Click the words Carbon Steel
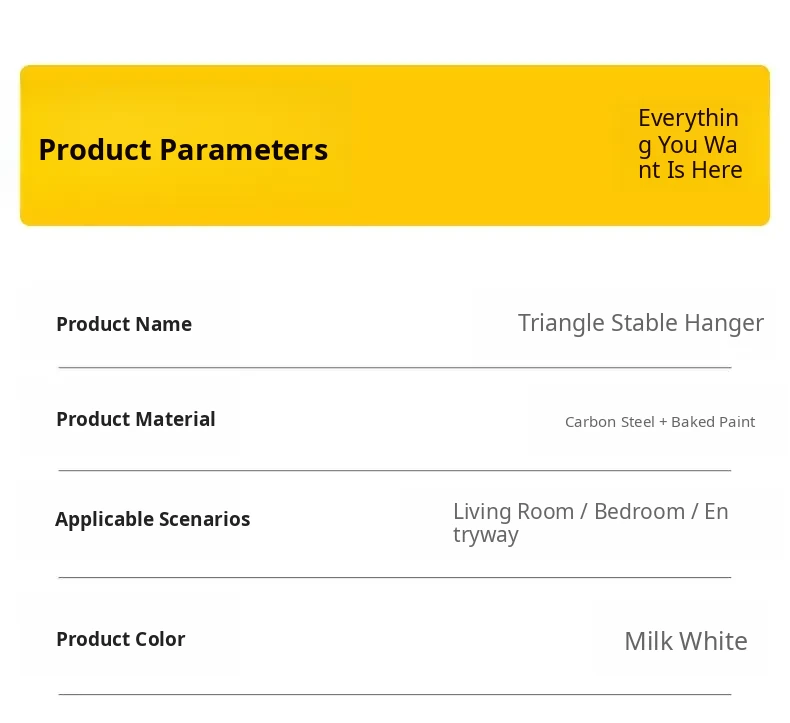The height and width of the screenshot is (723, 790). pyautogui.click(x=609, y=422)
